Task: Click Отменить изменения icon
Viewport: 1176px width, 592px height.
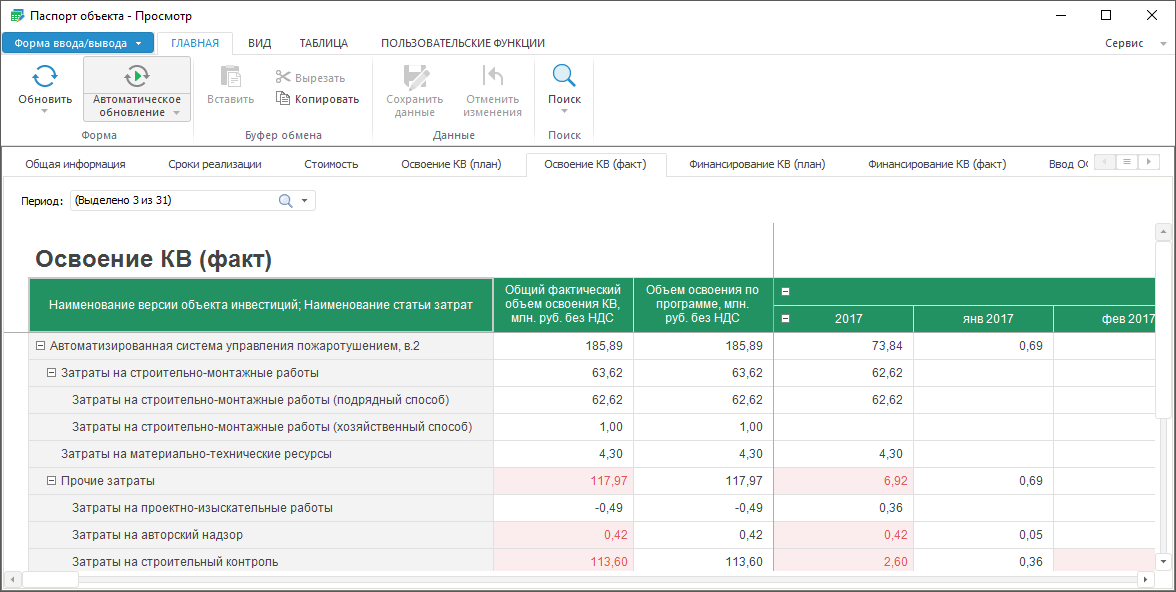Action: 492,76
